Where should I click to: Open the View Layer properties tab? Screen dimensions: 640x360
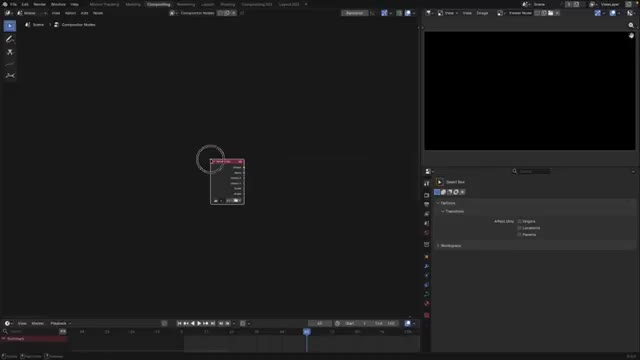(427, 214)
